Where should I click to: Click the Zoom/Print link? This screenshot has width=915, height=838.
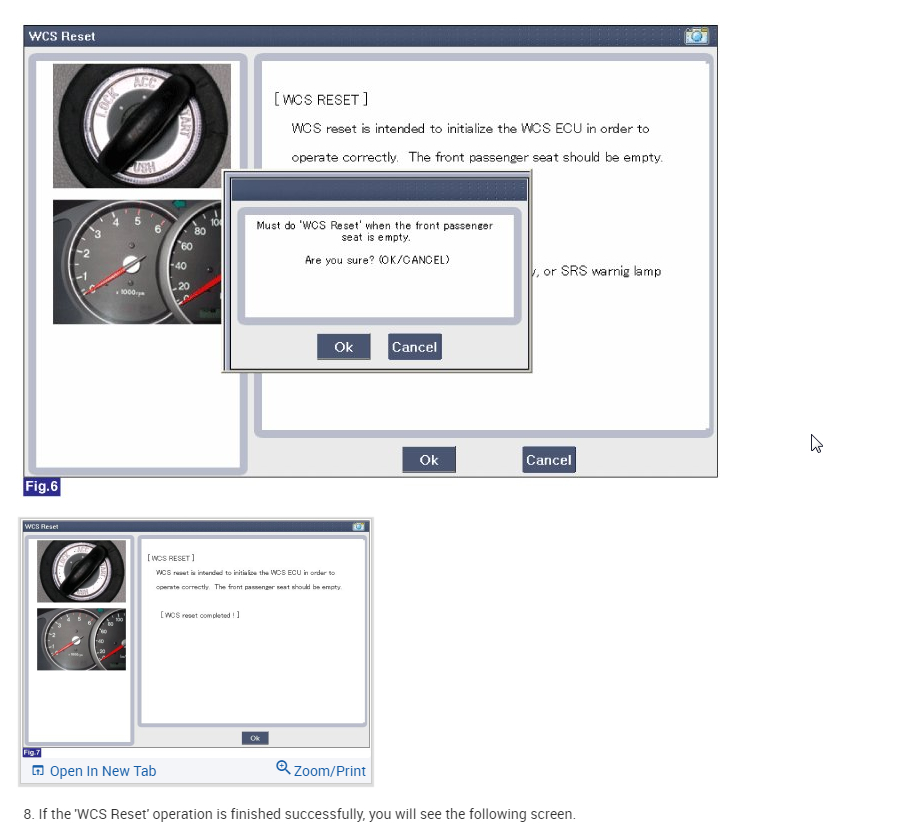click(x=330, y=771)
